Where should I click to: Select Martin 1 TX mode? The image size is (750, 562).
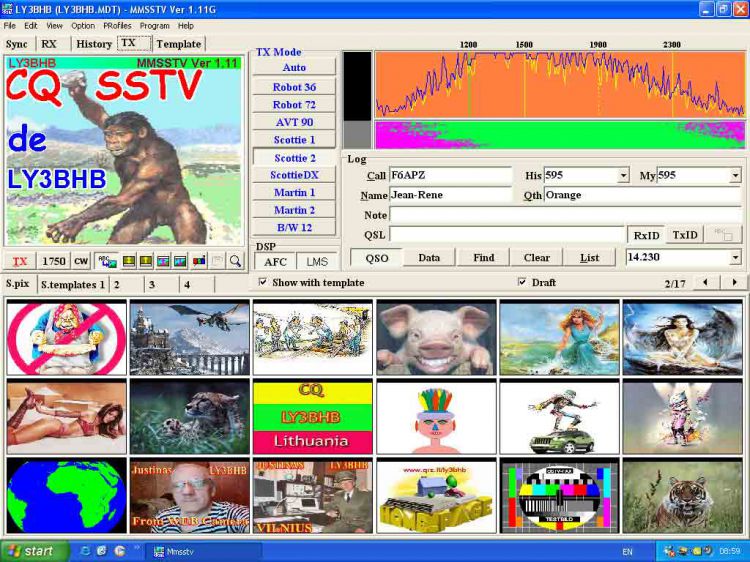click(294, 192)
